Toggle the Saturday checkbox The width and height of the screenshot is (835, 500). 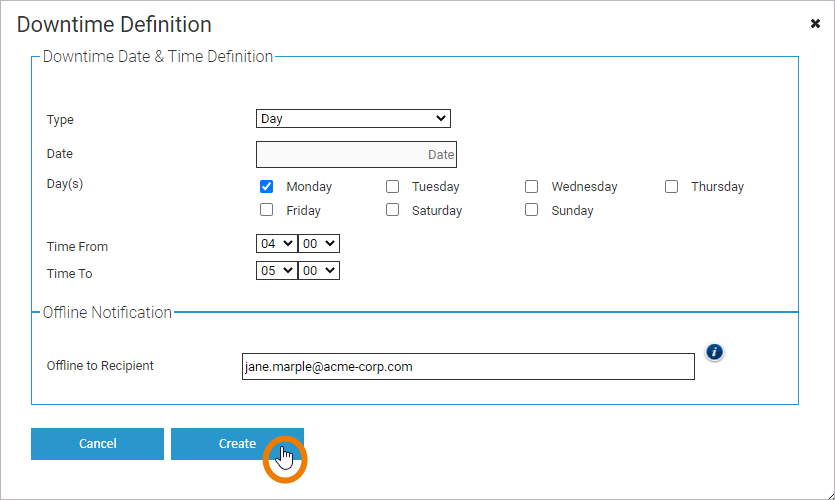(393, 210)
